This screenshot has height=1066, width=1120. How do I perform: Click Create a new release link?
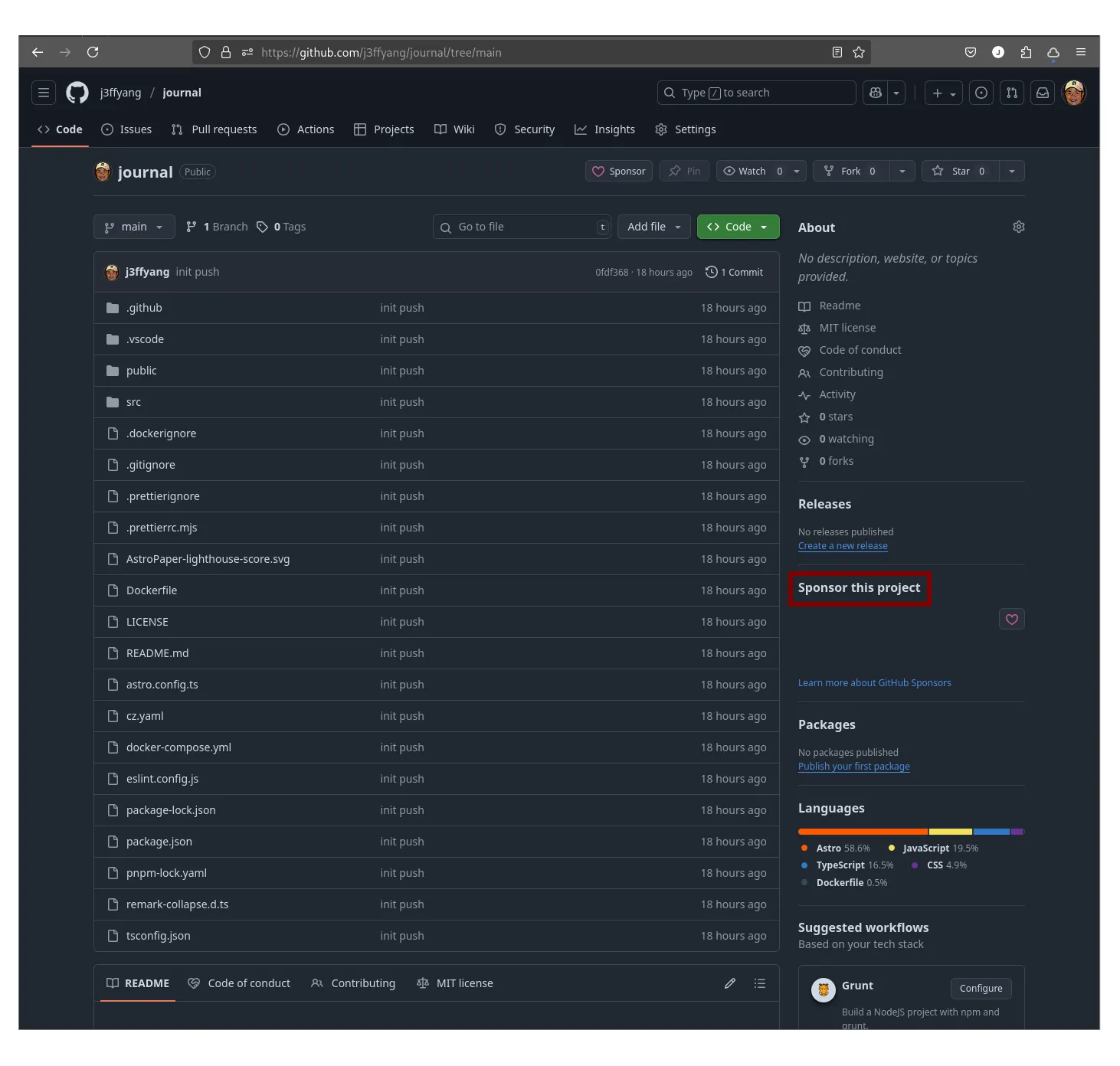pos(843,546)
